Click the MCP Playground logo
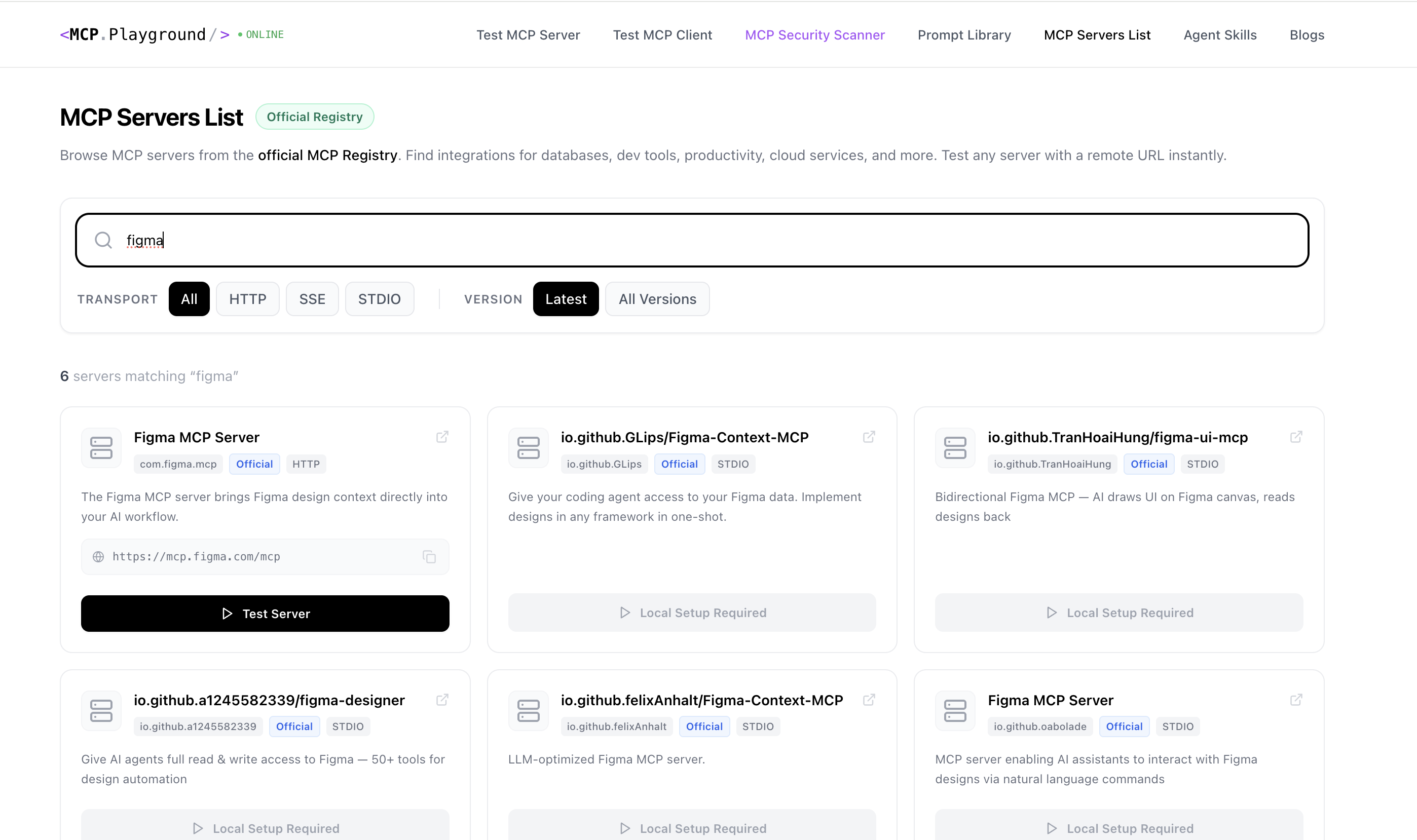This screenshot has width=1417, height=840. click(x=144, y=34)
